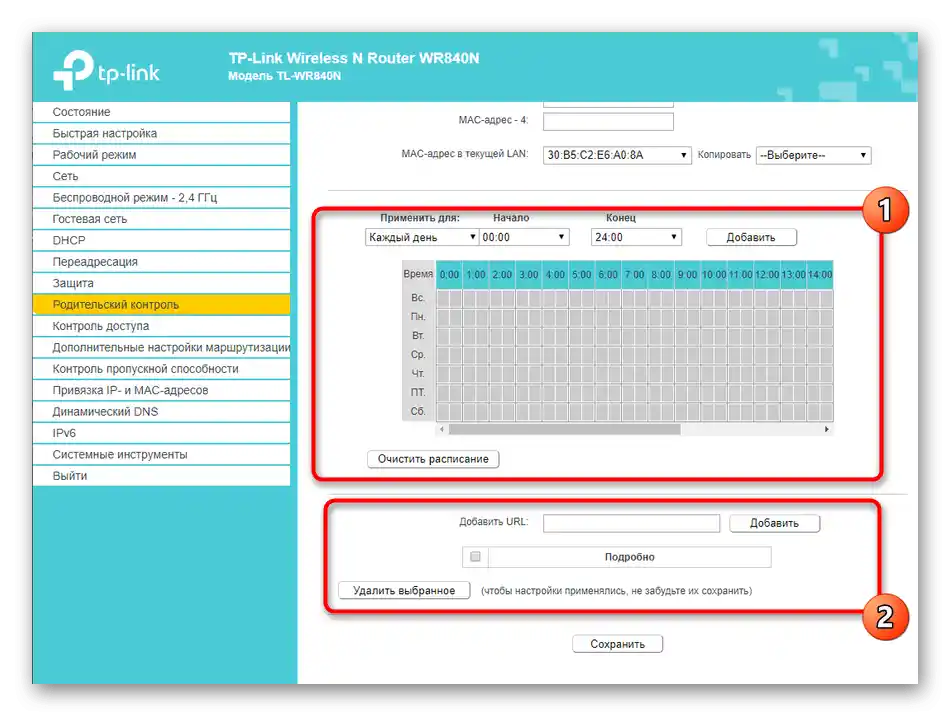Image resolution: width=950 pixels, height=716 pixels.
Task: Open Привязка IP- и MAC-адресов
Action: pos(162,390)
